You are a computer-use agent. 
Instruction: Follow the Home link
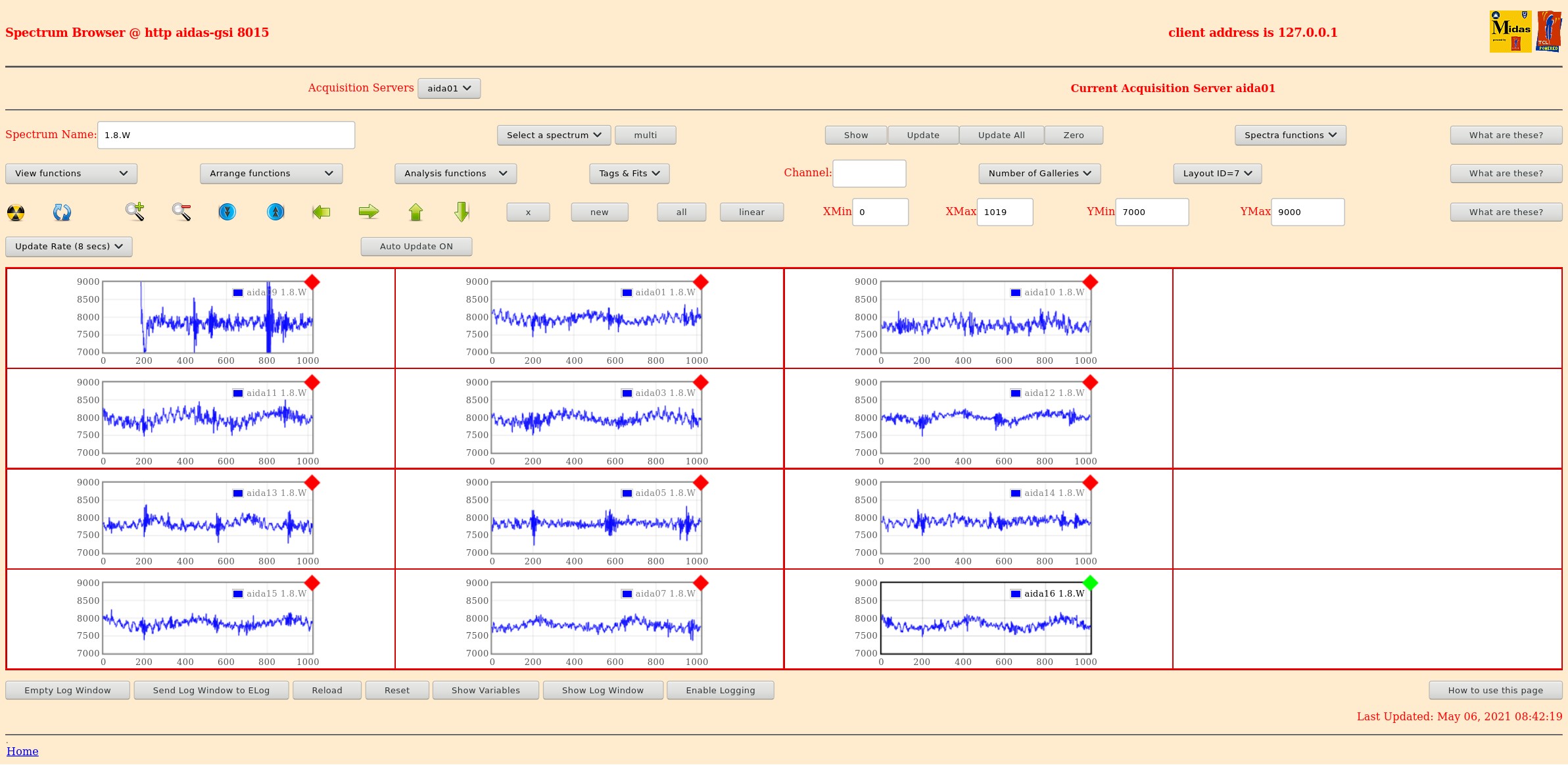click(22, 751)
